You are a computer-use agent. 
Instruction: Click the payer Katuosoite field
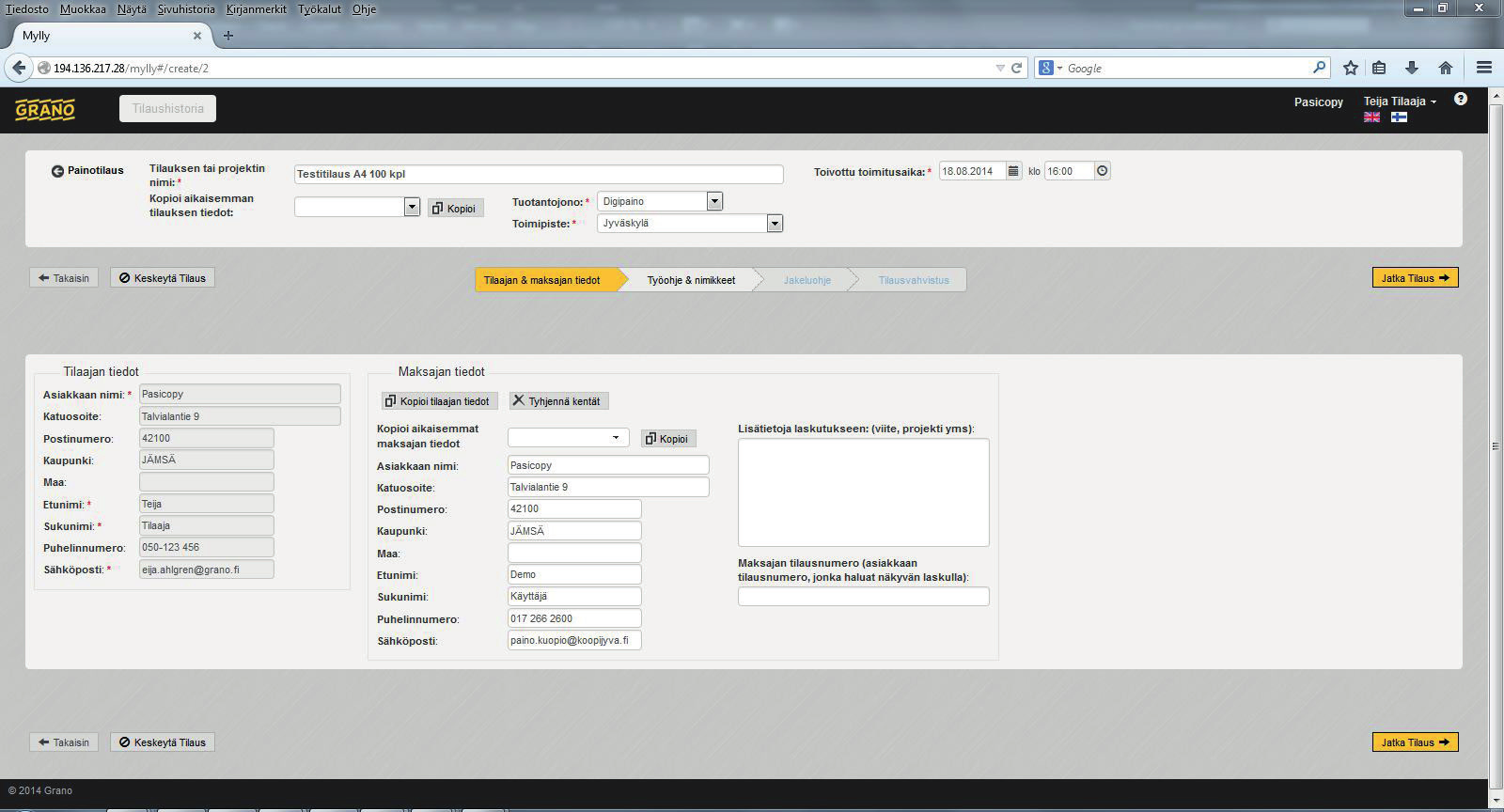(x=608, y=487)
